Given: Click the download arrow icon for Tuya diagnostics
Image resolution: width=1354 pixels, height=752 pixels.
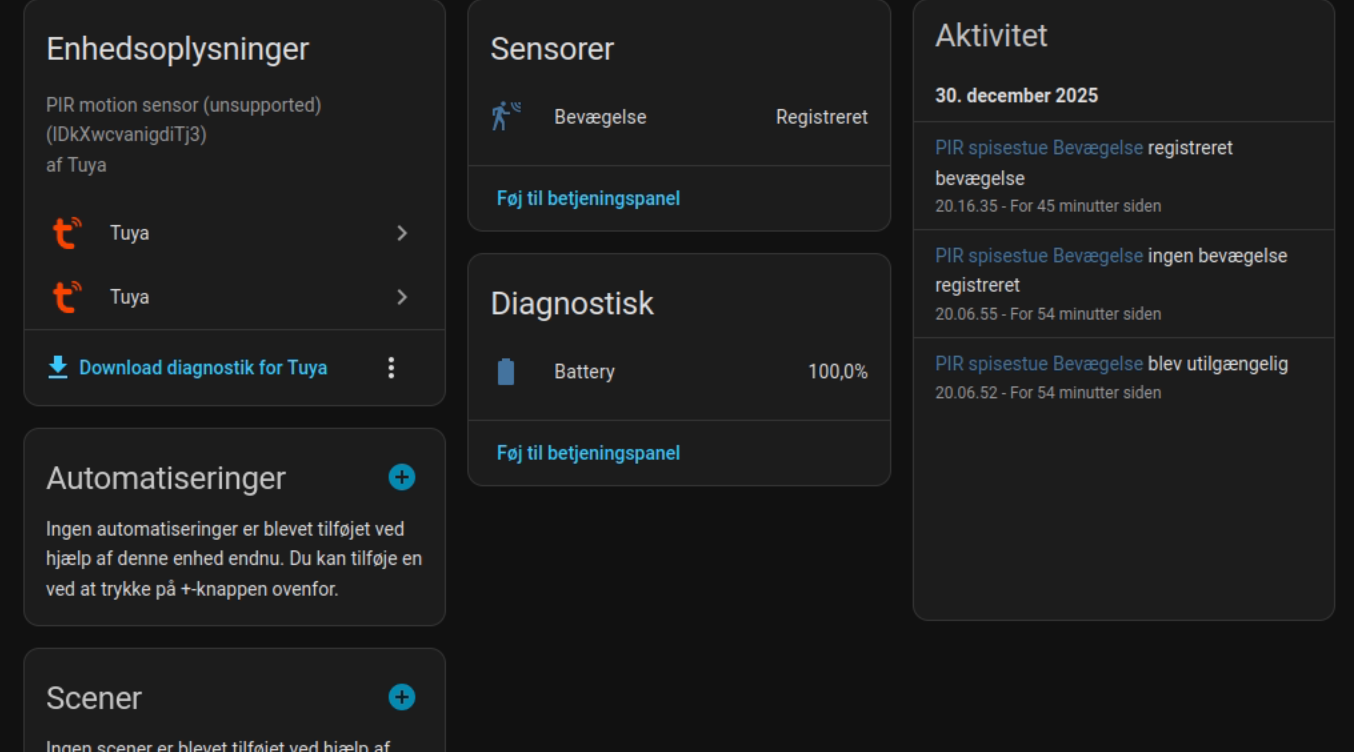Looking at the screenshot, I should [x=58, y=368].
